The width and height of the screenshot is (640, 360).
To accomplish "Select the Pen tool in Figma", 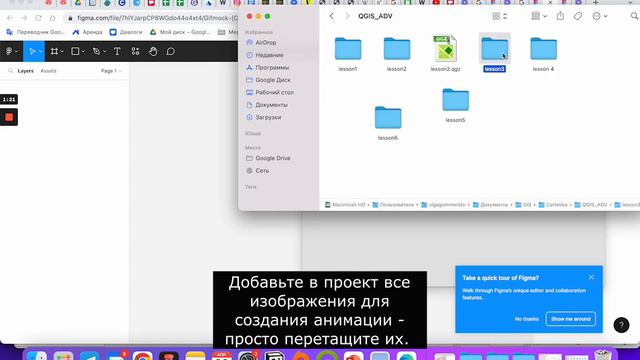I will 96,51.
